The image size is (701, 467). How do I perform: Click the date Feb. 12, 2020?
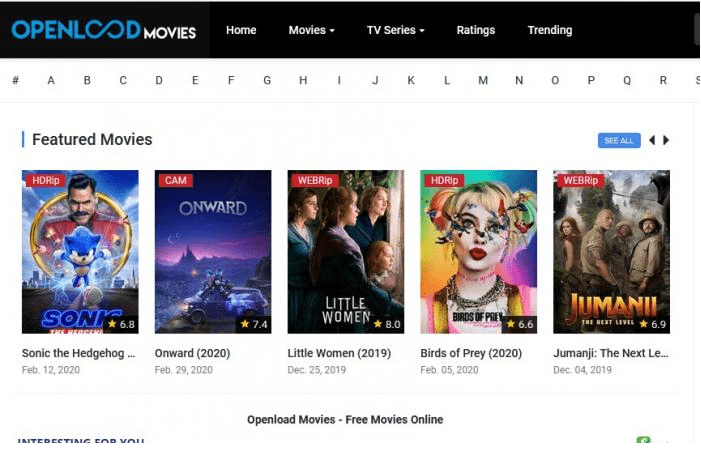(x=51, y=370)
